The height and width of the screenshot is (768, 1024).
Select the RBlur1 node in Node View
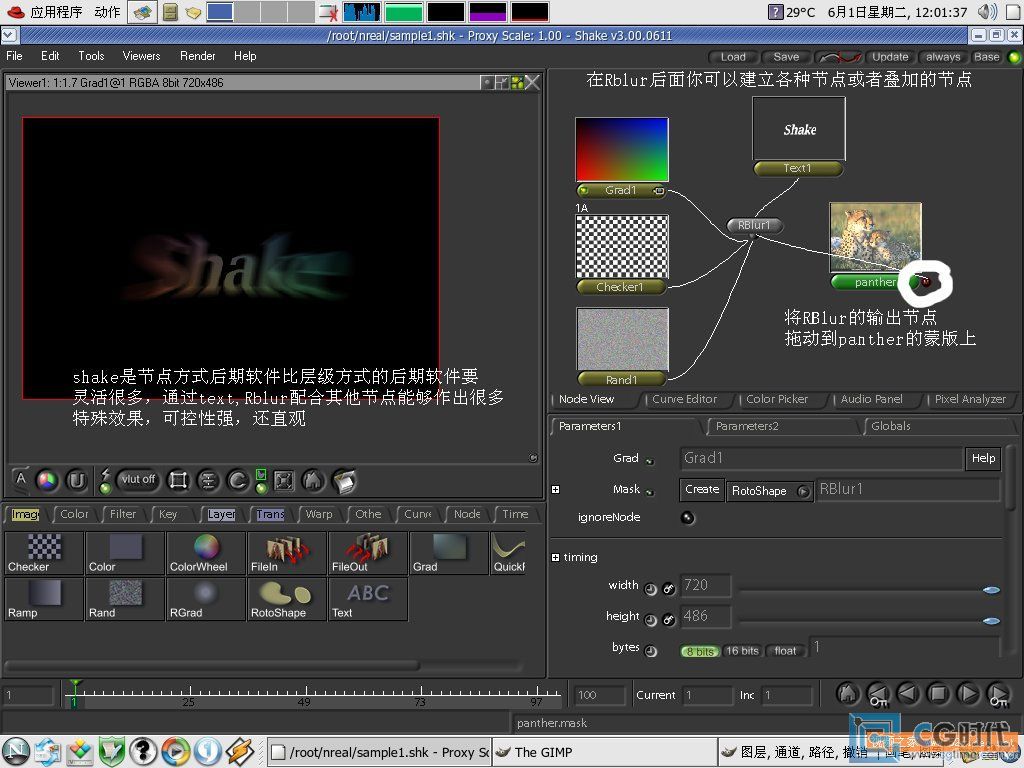pos(754,225)
